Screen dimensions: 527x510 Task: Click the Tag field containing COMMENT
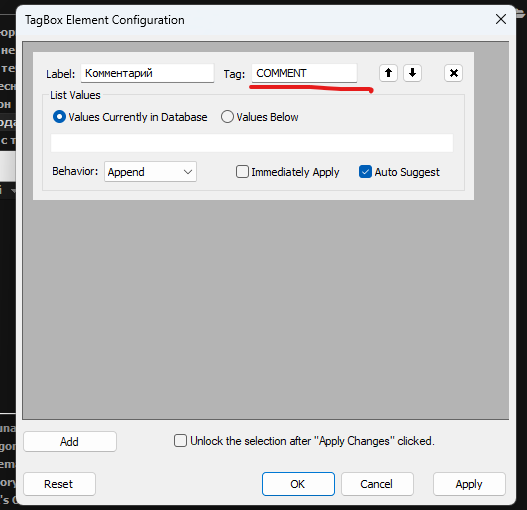pyautogui.click(x=304, y=73)
